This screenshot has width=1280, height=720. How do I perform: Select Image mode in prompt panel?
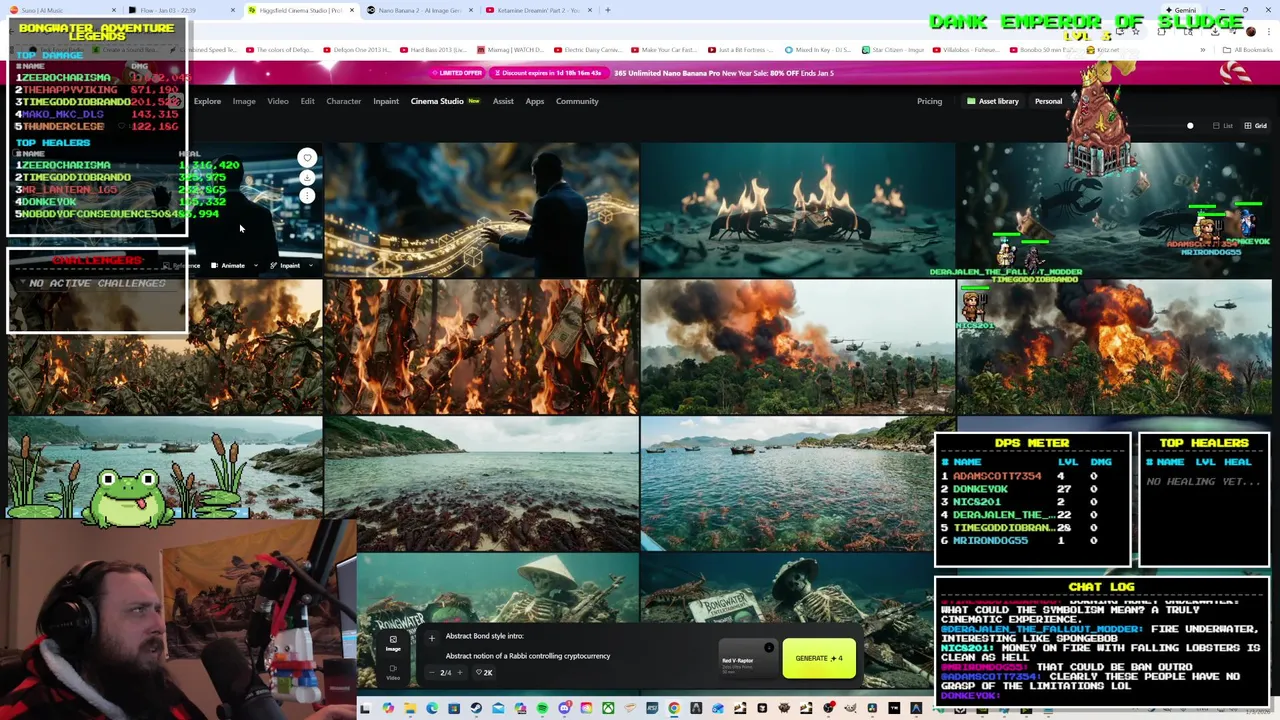[x=393, y=643]
